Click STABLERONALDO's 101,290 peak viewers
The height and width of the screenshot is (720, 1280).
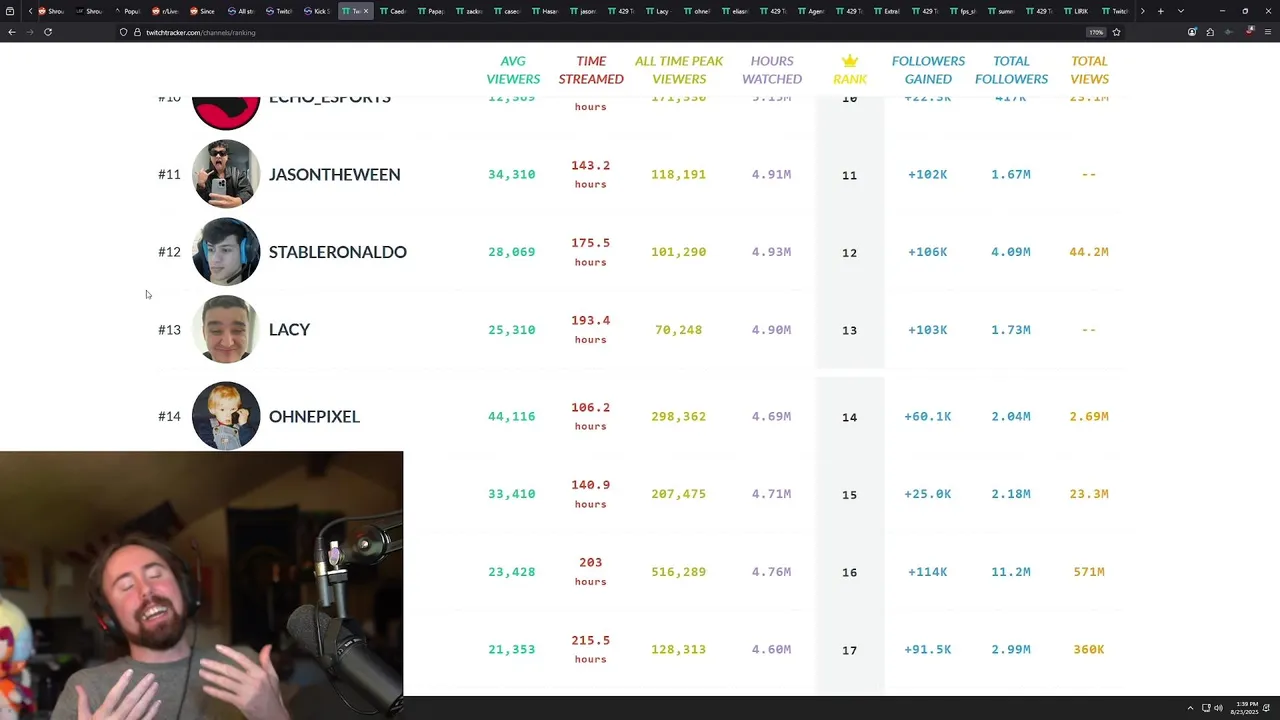pyautogui.click(x=679, y=252)
